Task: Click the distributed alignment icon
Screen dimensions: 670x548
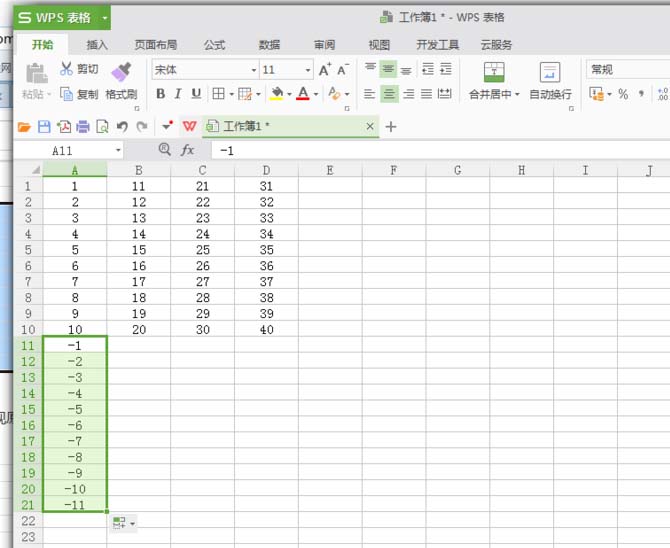Action: pyautogui.click(x=444, y=94)
